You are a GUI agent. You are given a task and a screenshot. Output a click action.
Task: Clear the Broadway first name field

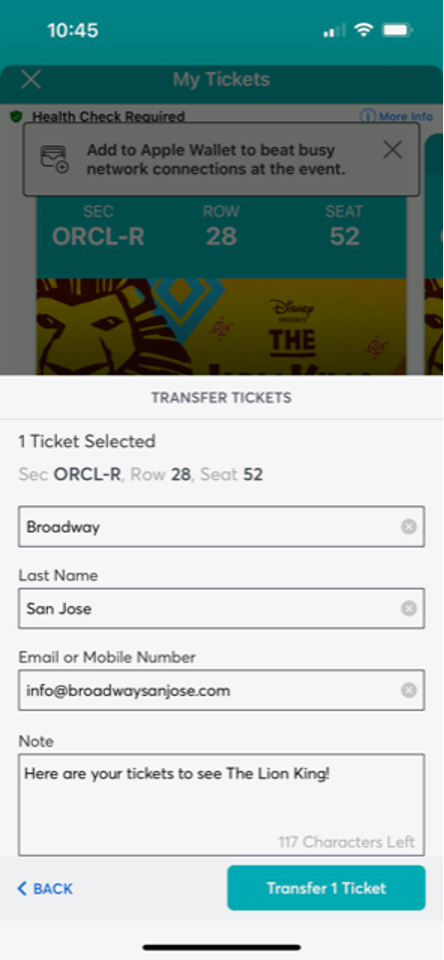coord(408,527)
